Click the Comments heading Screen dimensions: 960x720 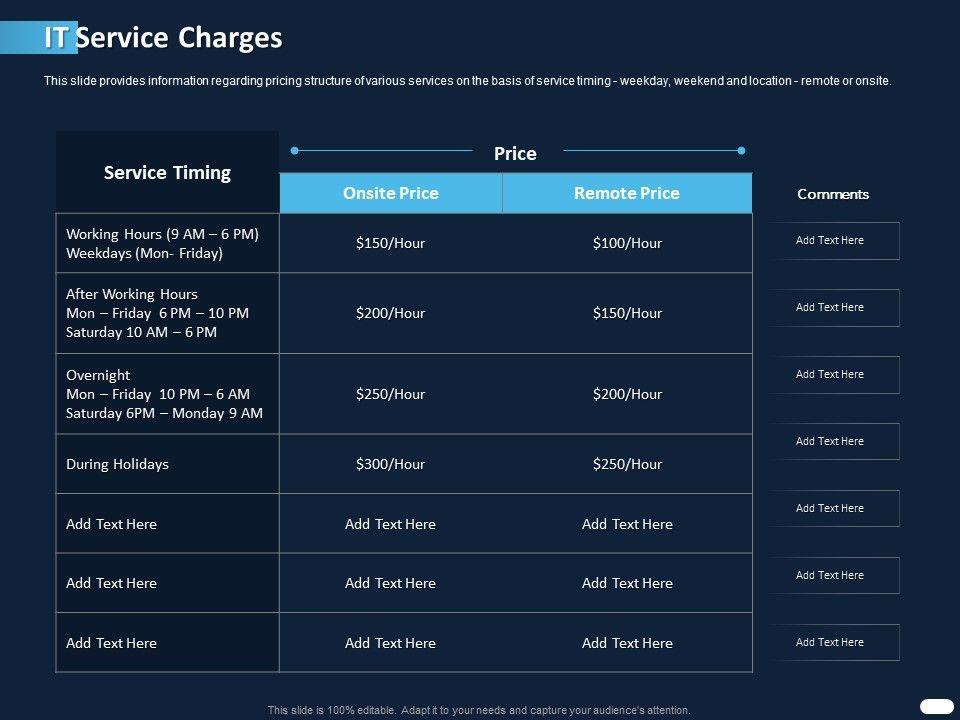coord(833,194)
